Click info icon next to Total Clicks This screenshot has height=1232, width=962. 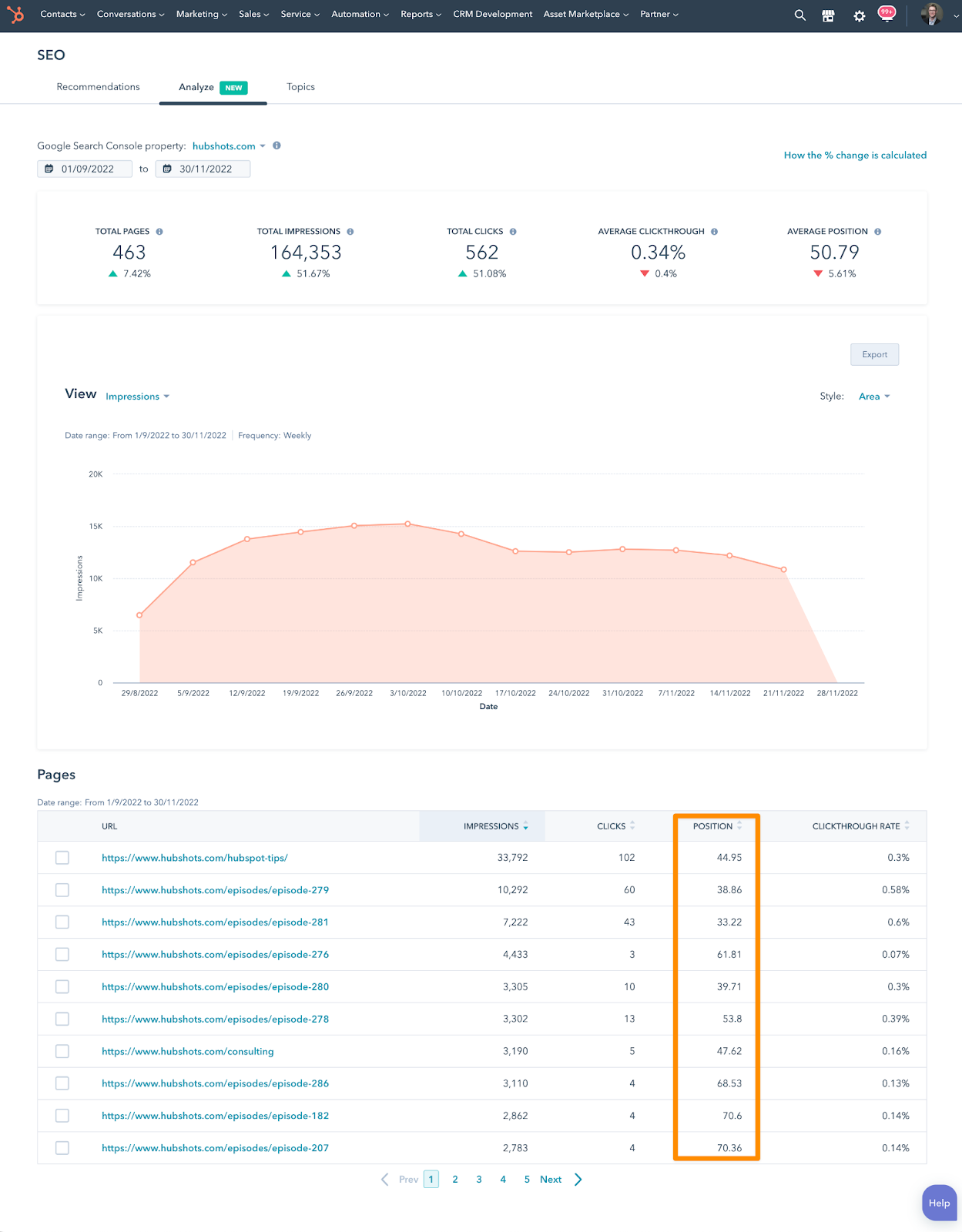pos(513,232)
